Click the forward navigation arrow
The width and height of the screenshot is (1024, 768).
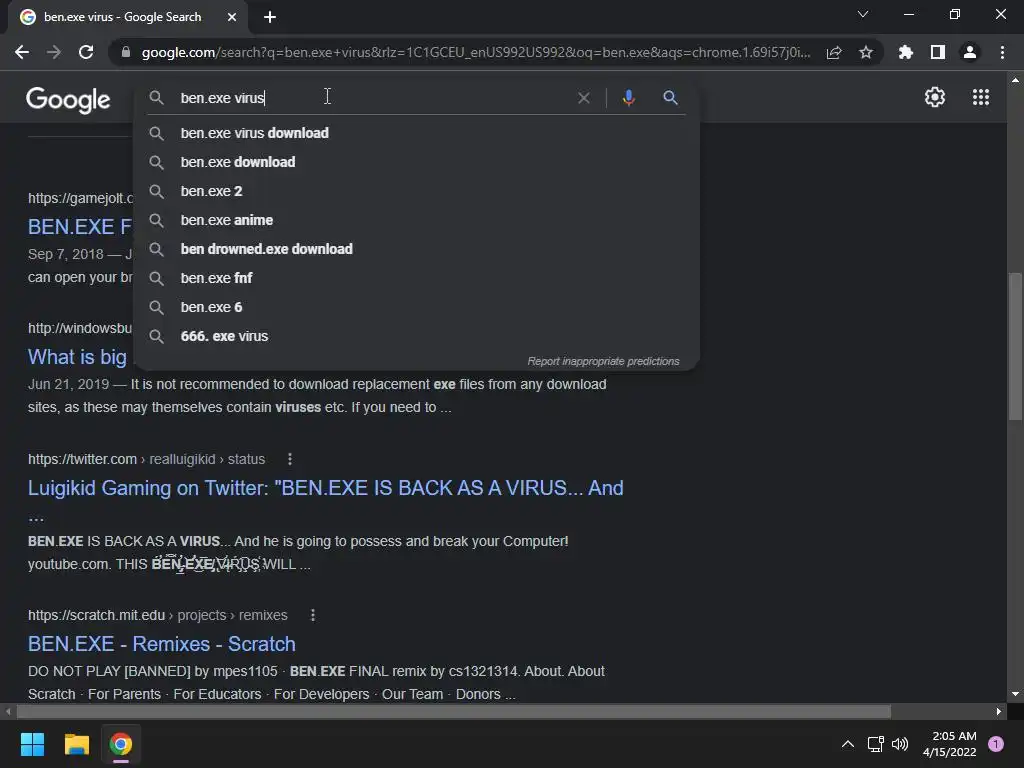54,52
